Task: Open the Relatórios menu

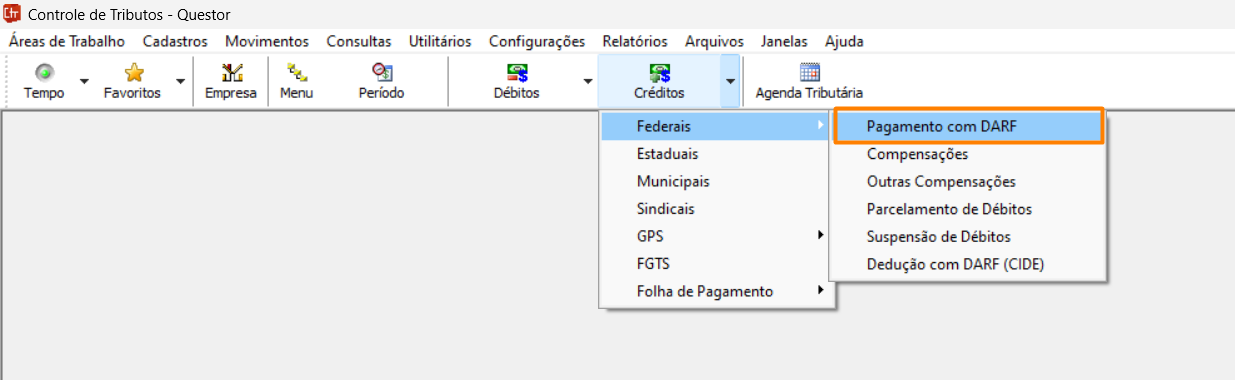Action: coord(635,41)
